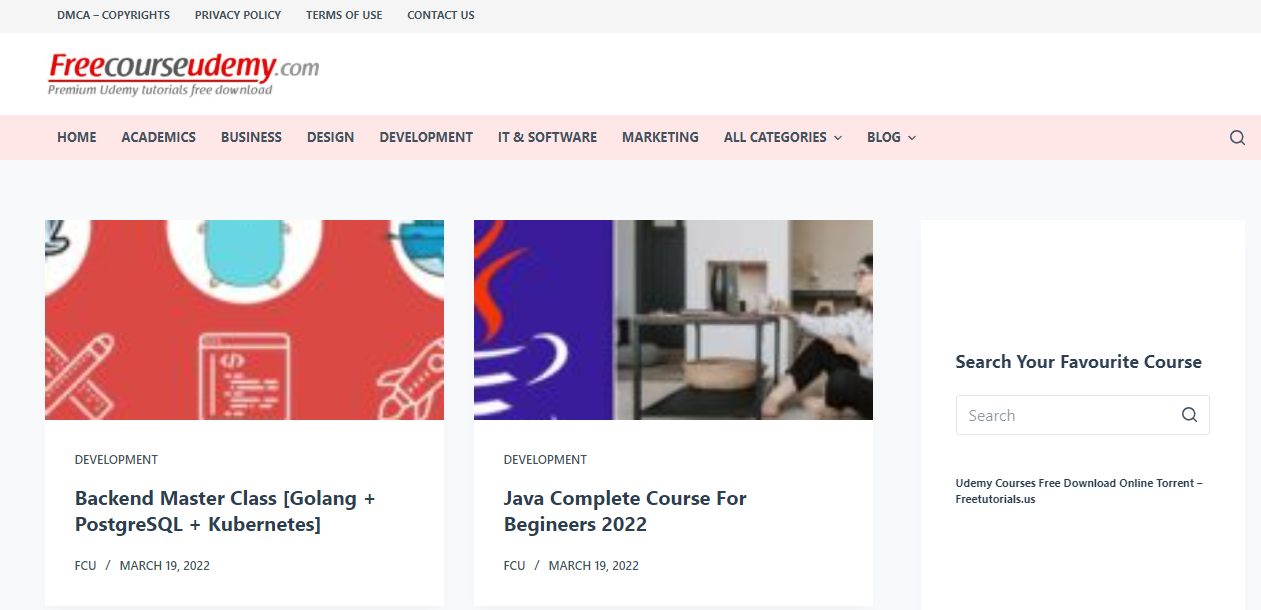Click Development tag on Backend course card
The image size is (1261, 610).
116,460
